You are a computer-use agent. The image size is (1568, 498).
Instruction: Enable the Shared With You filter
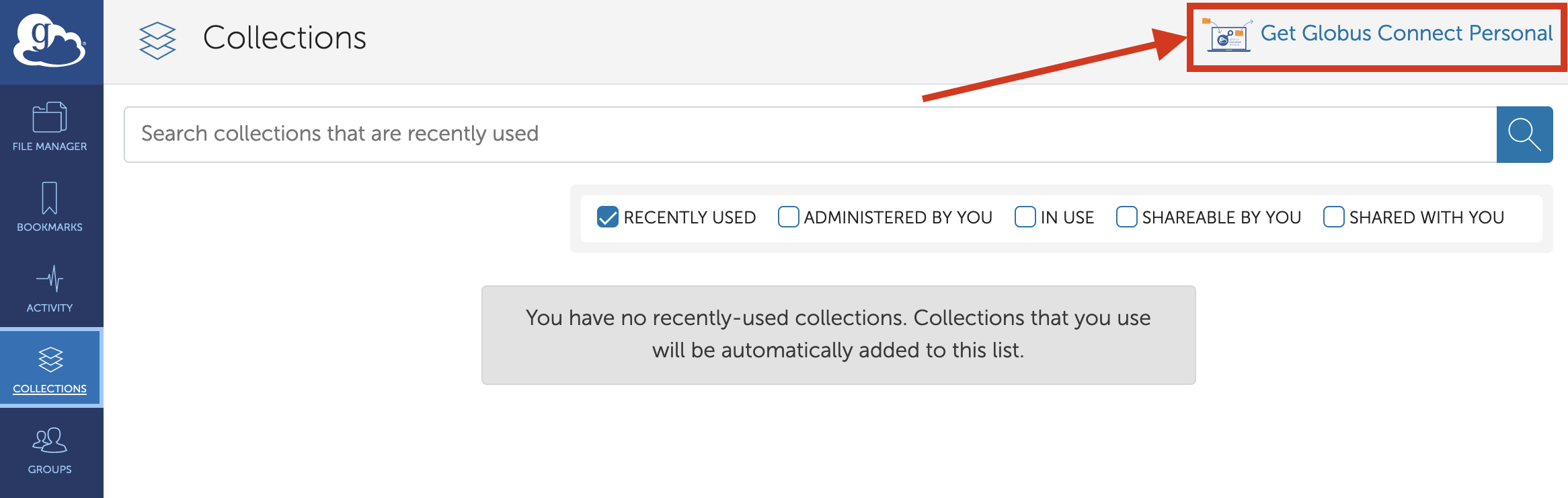(x=1333, y=217)
